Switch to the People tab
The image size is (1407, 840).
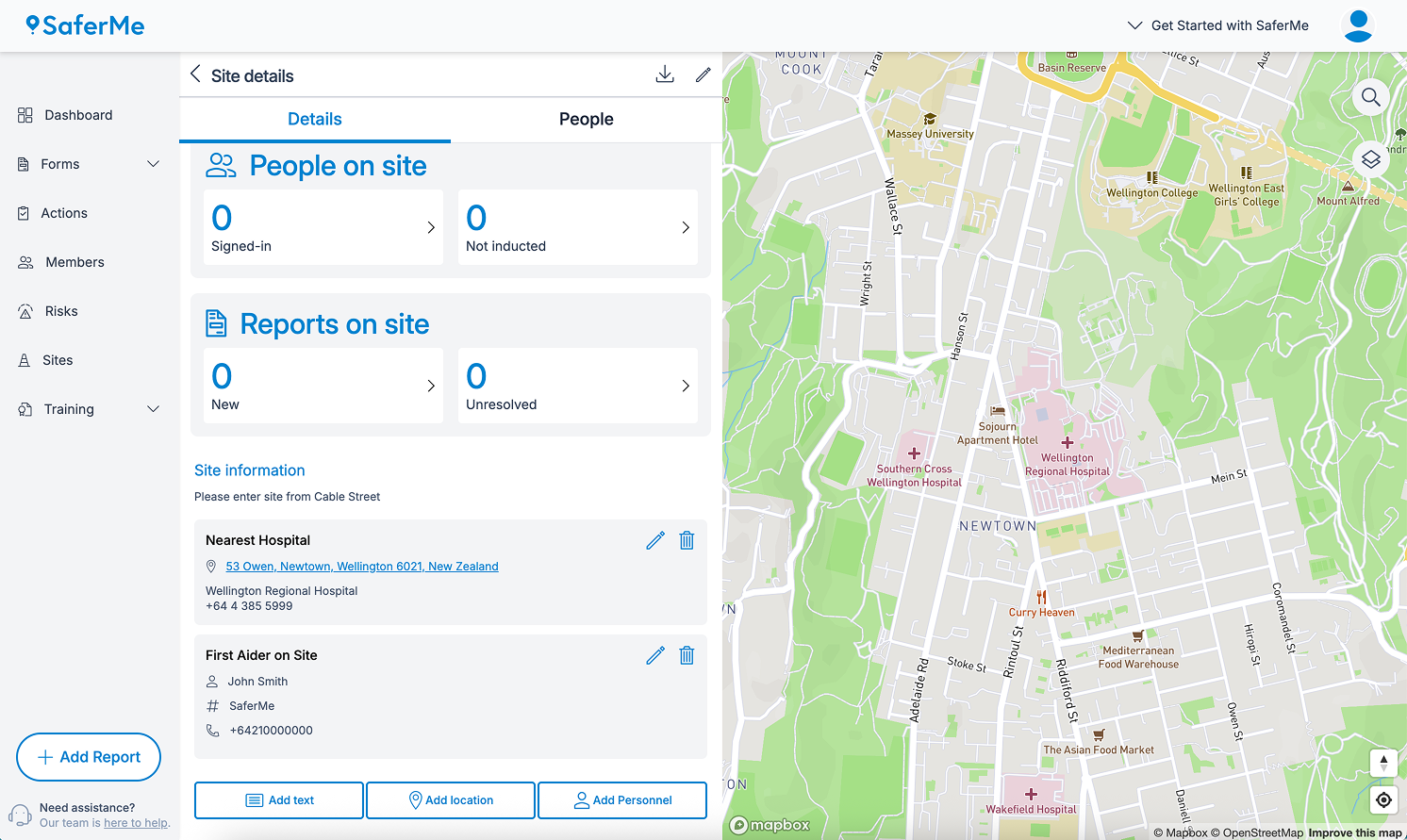coord(586,119)
